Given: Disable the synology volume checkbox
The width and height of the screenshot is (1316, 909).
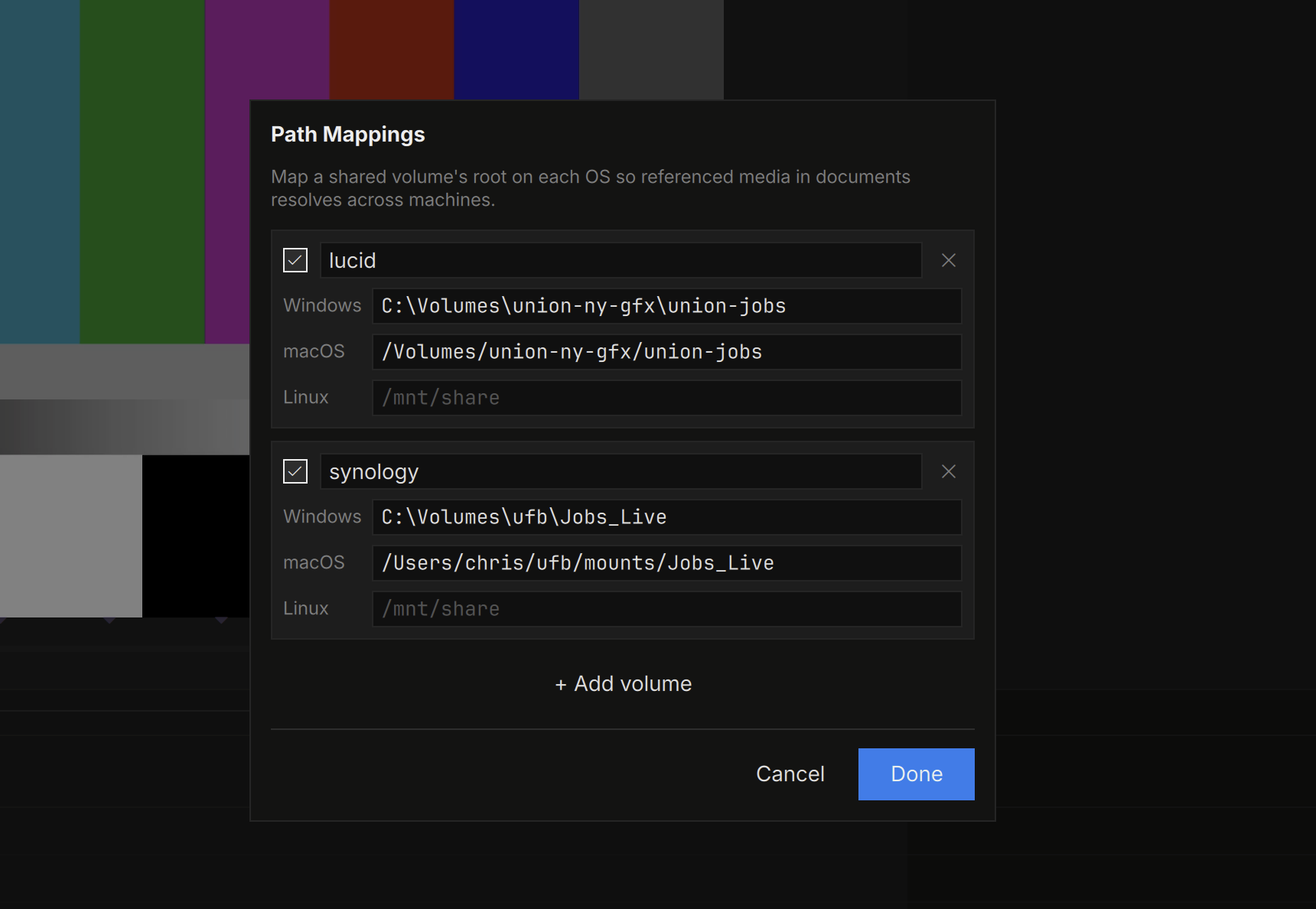Looking at the screenshot, I should 295,471.
